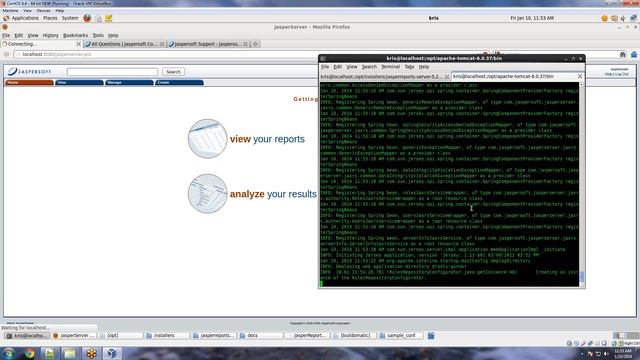The width and height of the screenshot is (640, 360).
Task: Open Firefox Bookmarks menu
Action: 75,36
